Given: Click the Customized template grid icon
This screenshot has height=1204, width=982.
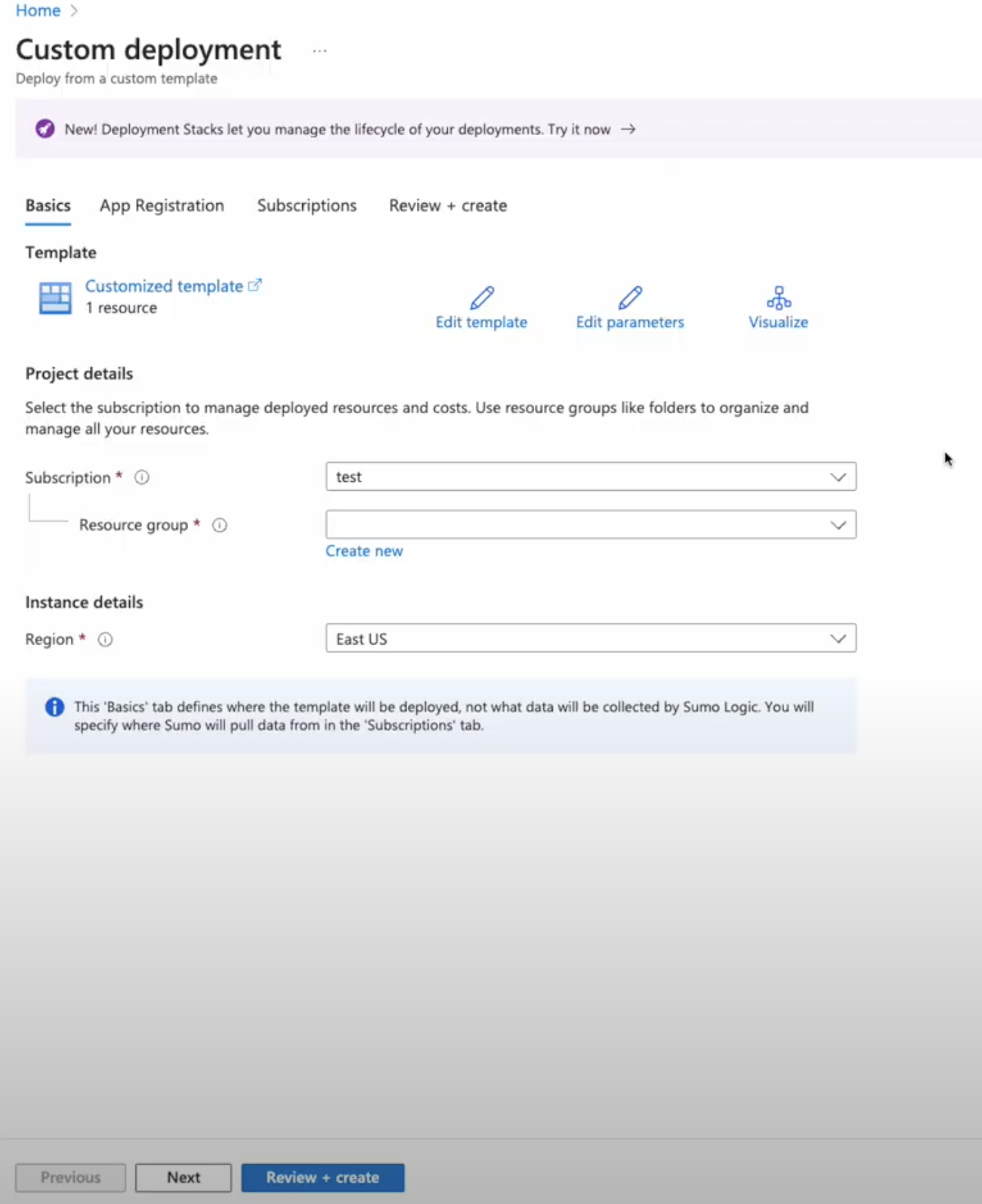Looking at the screenshot, I should pyautogui.click(x=55, y=298).
